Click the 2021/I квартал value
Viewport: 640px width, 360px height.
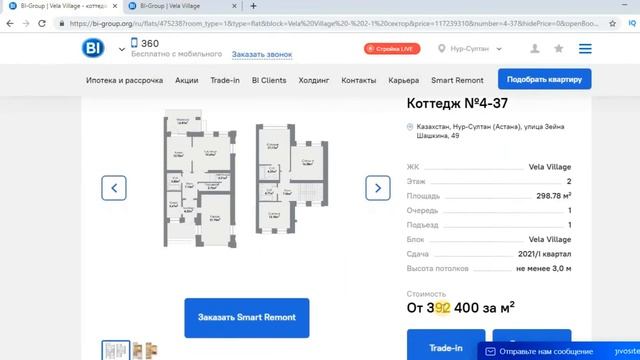click(544, 254)
